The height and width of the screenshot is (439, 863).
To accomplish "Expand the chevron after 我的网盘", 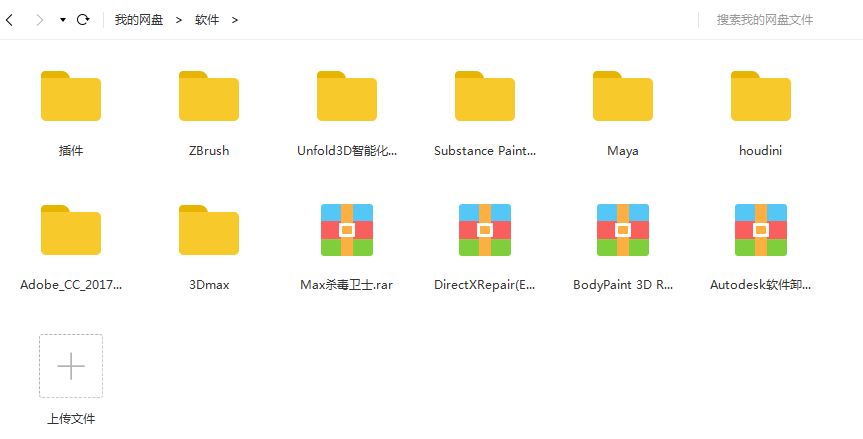I will click(x=179, y=20).
